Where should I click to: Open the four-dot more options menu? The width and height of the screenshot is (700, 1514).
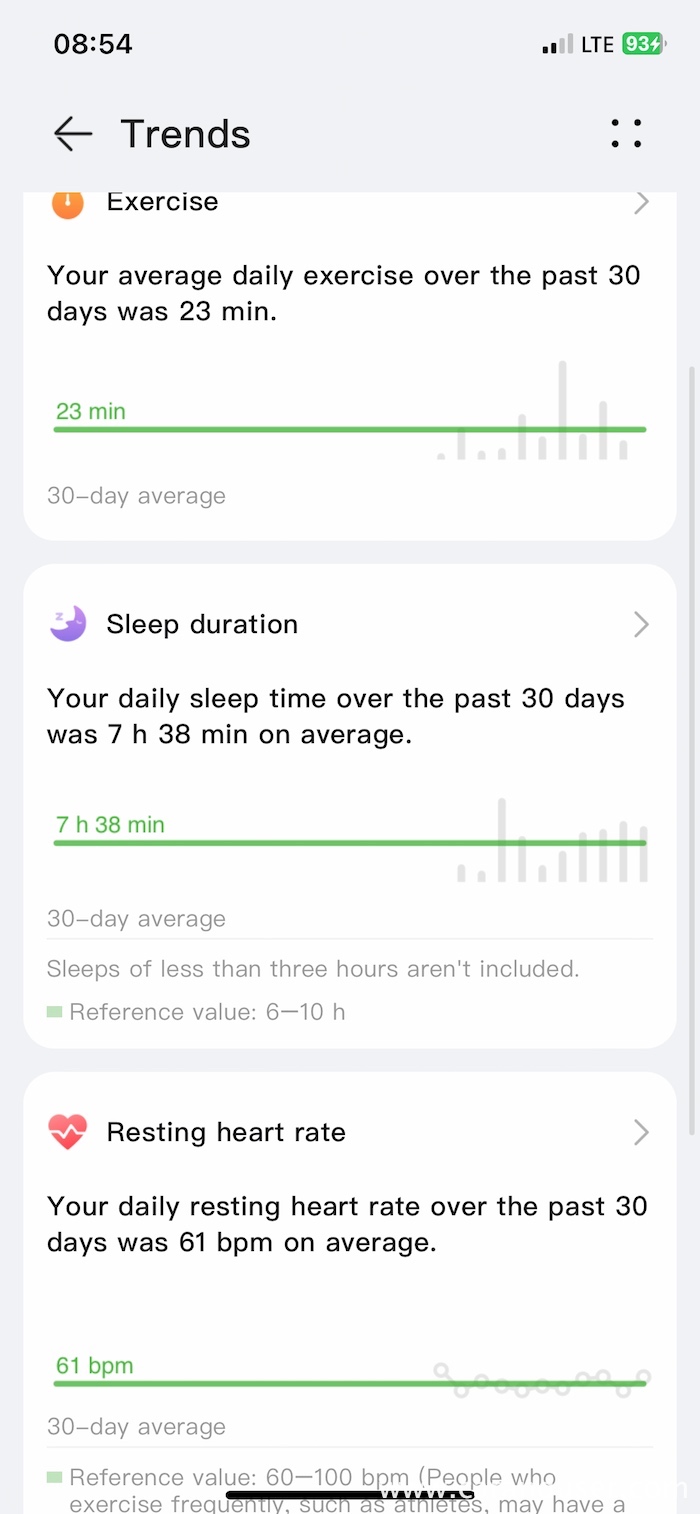point(626,134)
